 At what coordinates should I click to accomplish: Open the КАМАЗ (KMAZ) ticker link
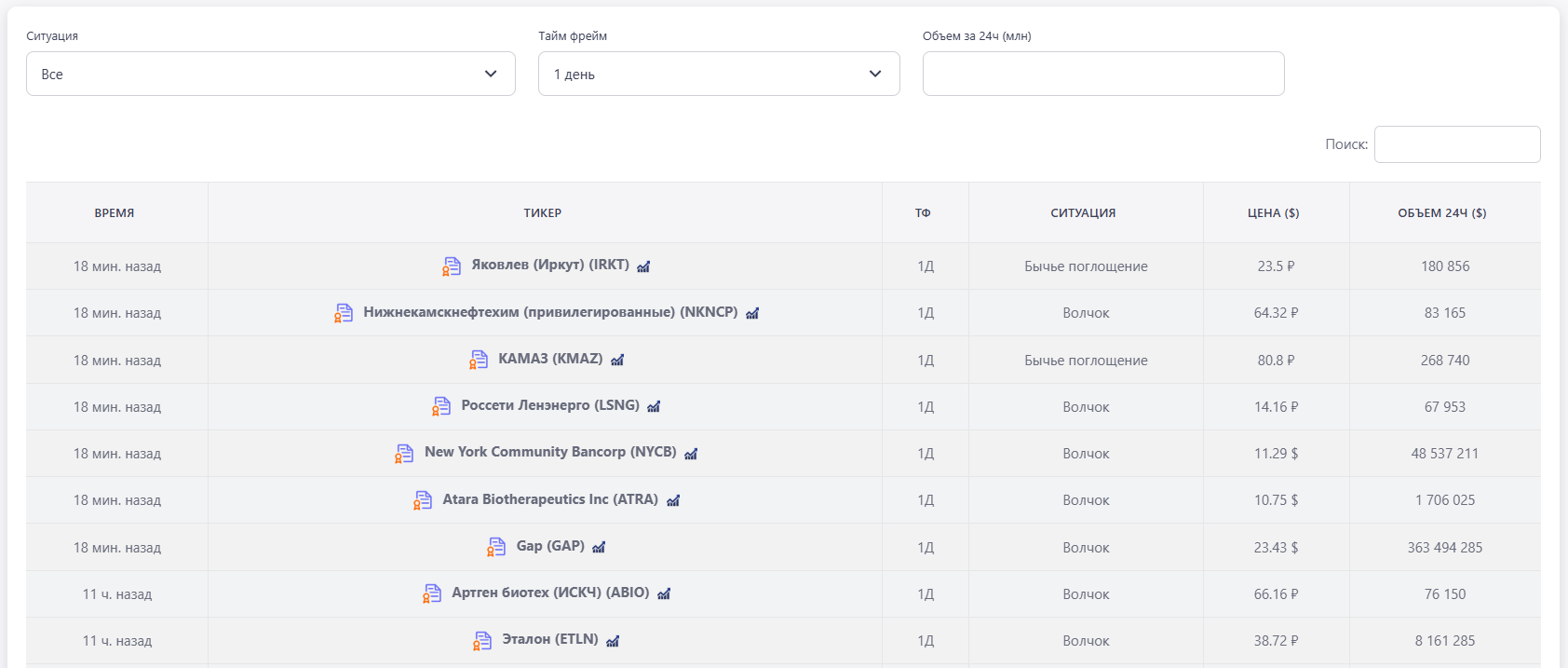[549, 359]
